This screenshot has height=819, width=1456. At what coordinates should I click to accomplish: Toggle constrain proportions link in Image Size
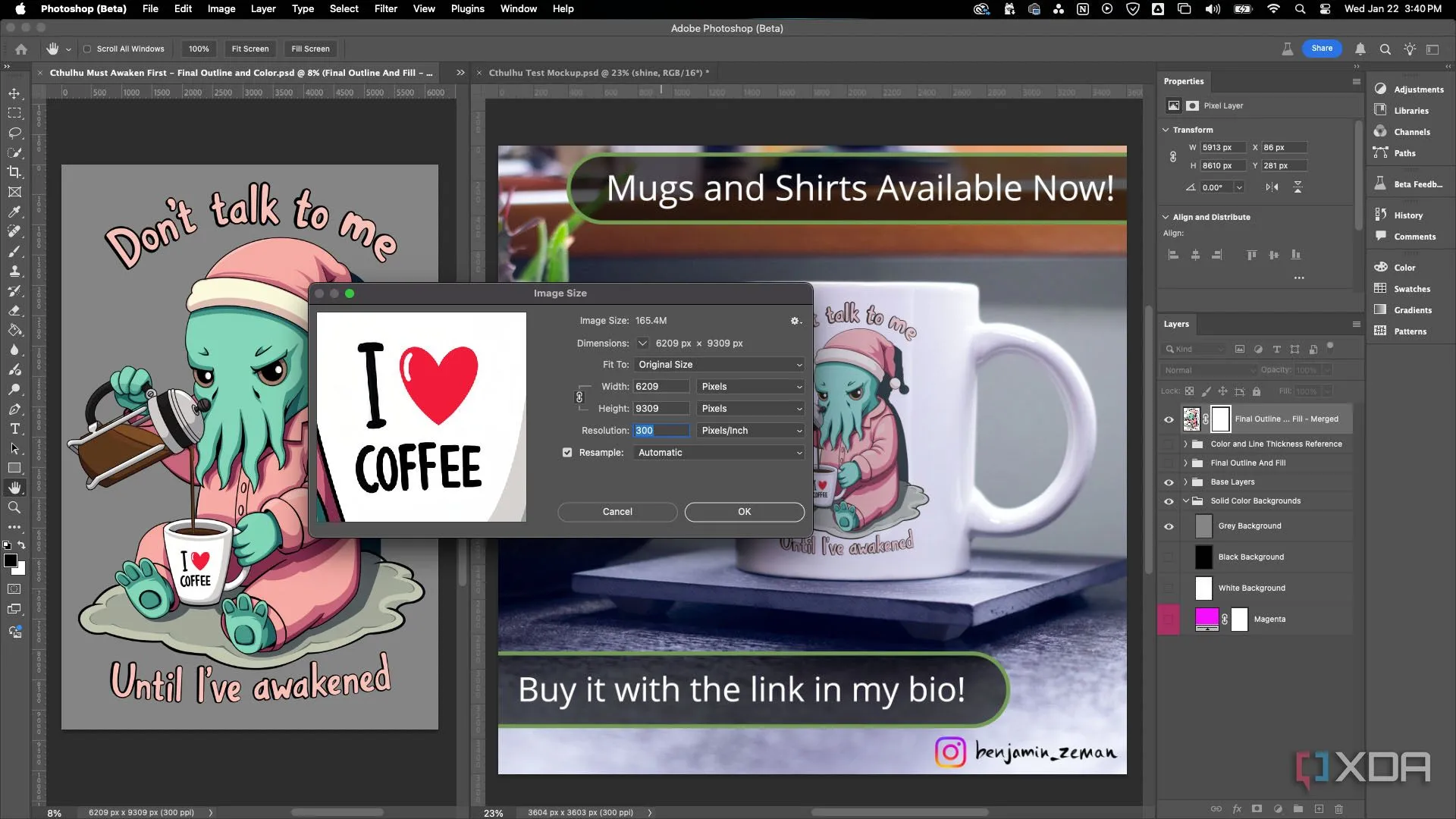(579, 397)
